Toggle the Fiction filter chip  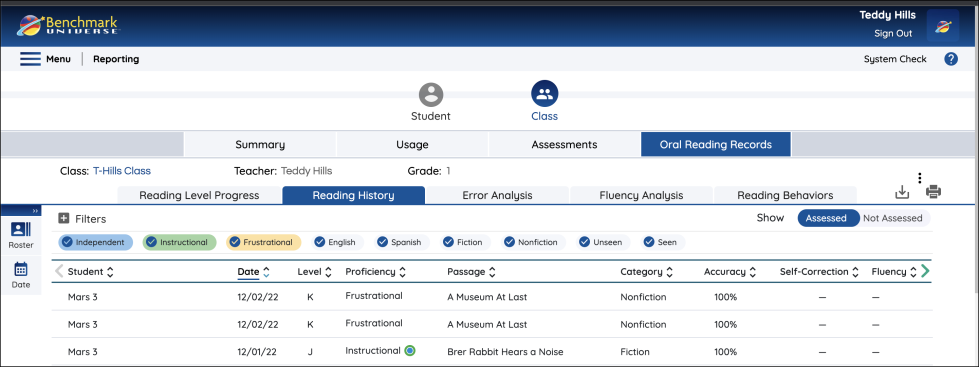(465, 242)
